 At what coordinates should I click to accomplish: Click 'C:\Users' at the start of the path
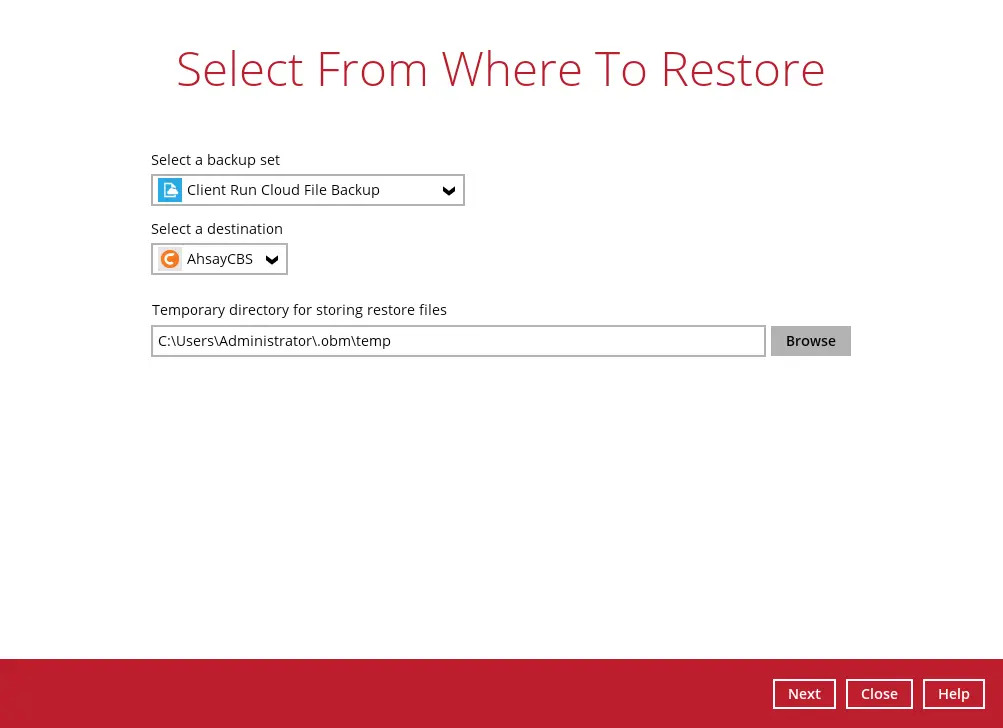click(x=181, y=341)
